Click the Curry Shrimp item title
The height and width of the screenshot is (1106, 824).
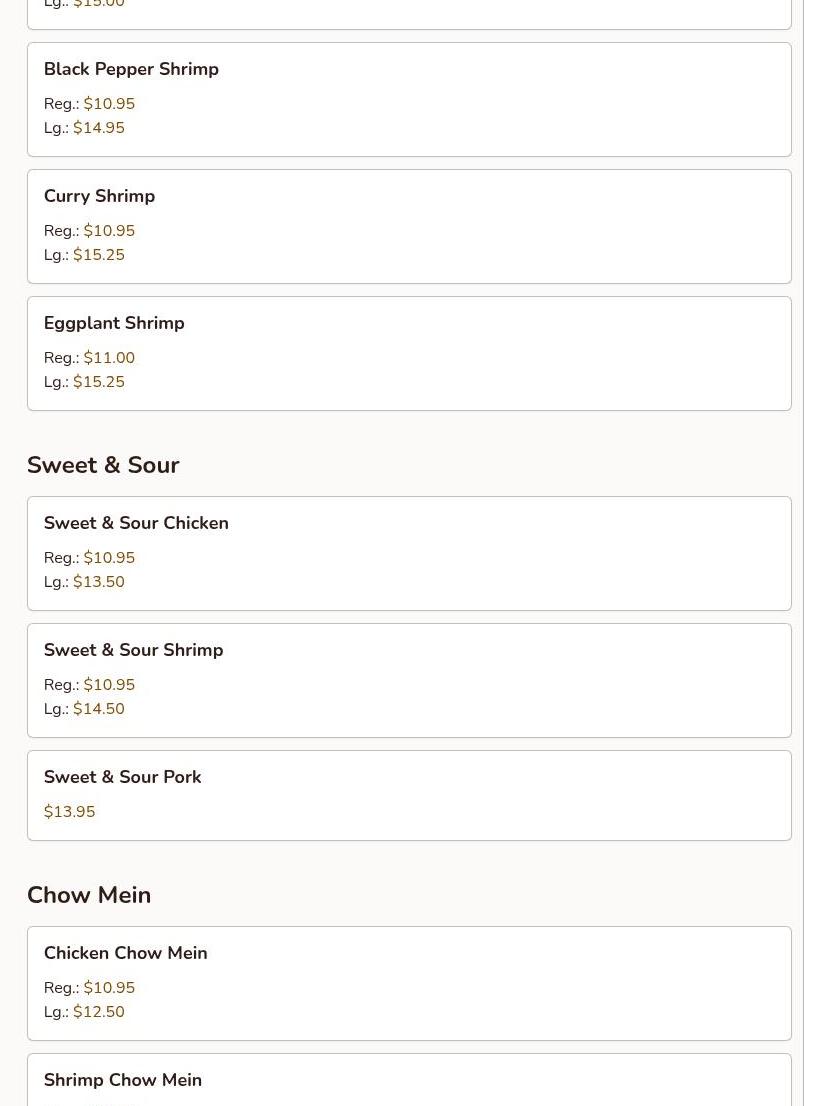99,196
